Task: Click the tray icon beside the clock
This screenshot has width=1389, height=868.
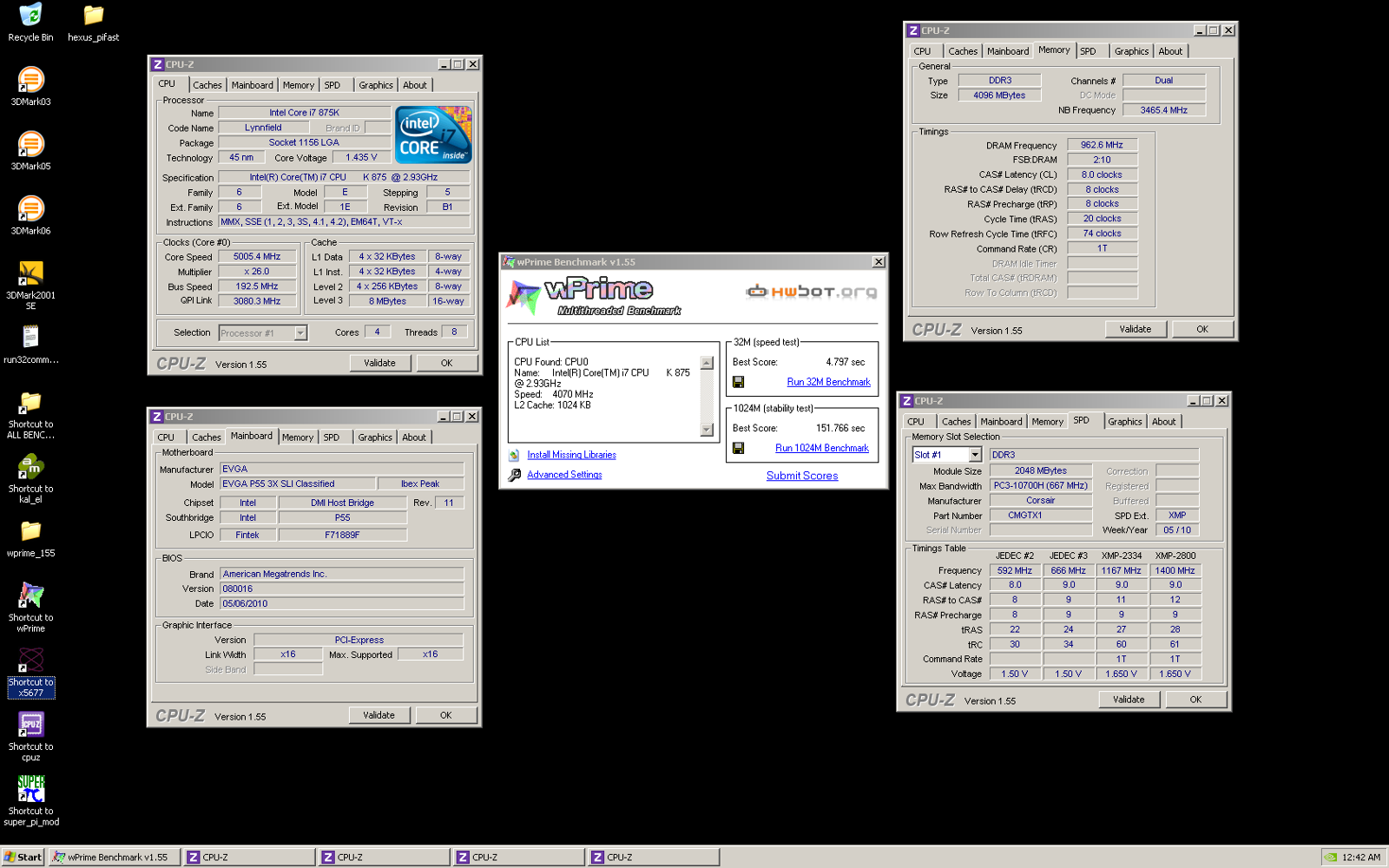Action: tap(1330, 858)
